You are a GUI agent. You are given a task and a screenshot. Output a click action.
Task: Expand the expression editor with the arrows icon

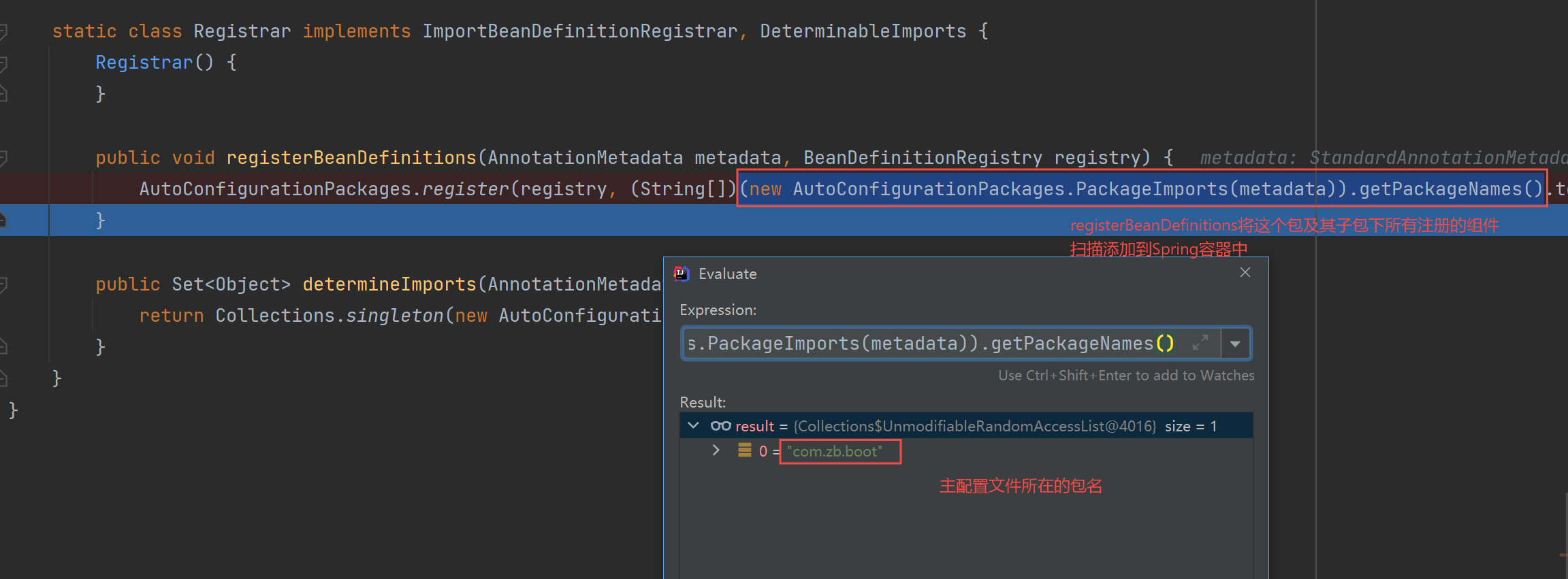[1200, 343]
